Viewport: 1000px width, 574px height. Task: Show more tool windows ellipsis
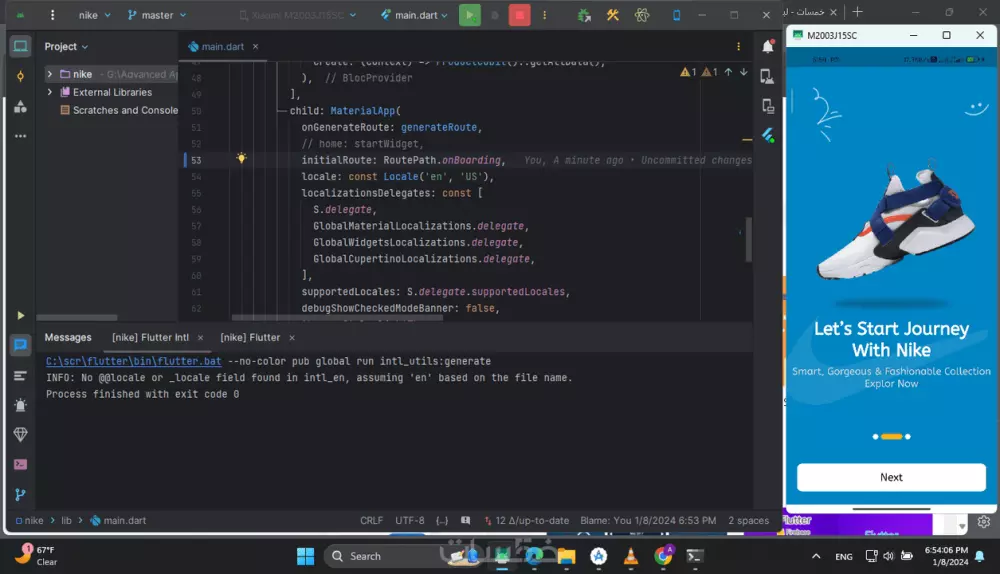point(20,136)
